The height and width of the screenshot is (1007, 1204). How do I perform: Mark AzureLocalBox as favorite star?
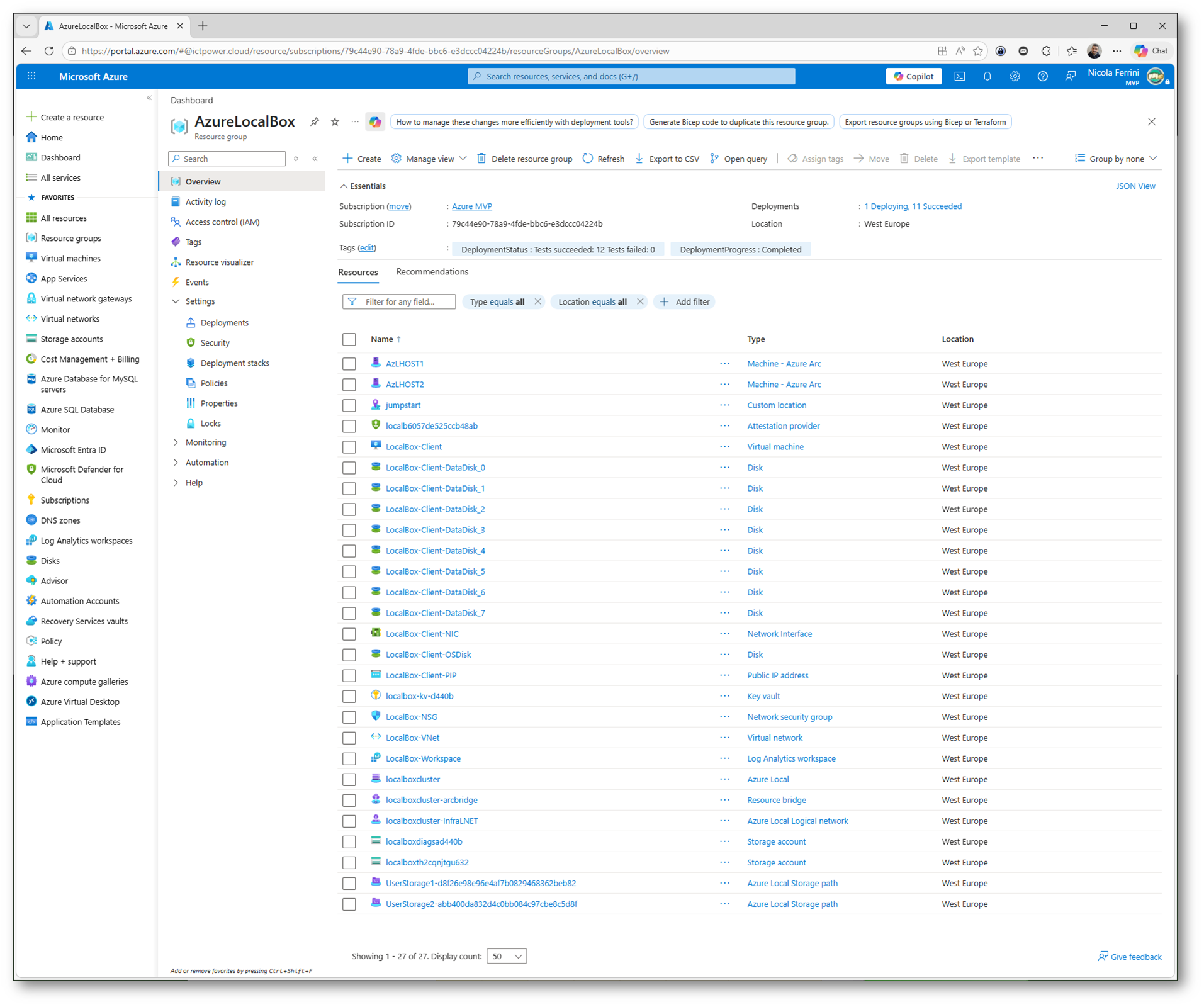point(335,121)
